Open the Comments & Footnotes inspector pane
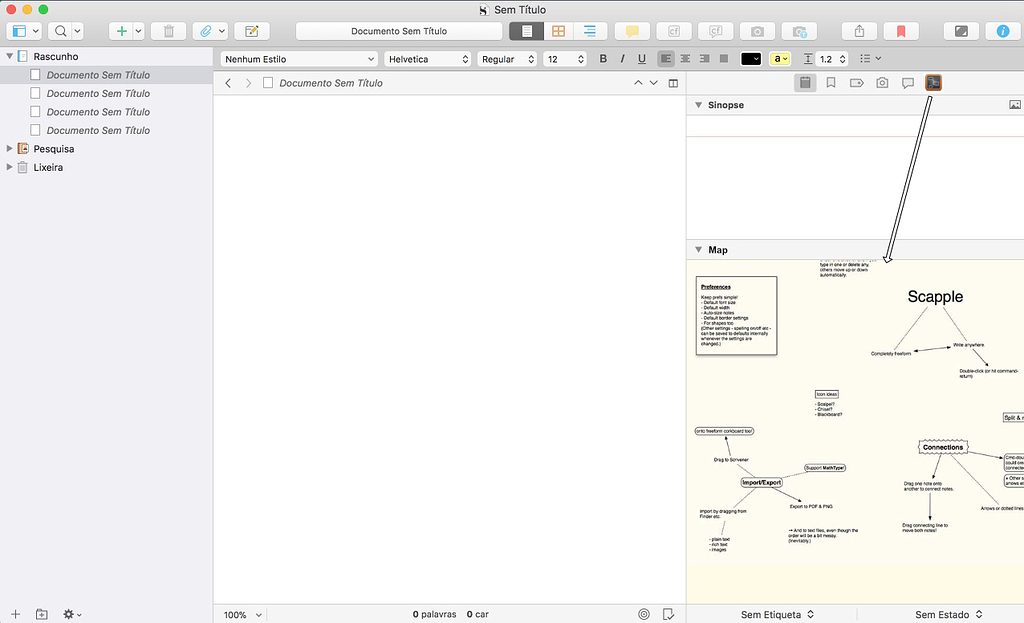The image size is (1024, 623). point(907,83)
